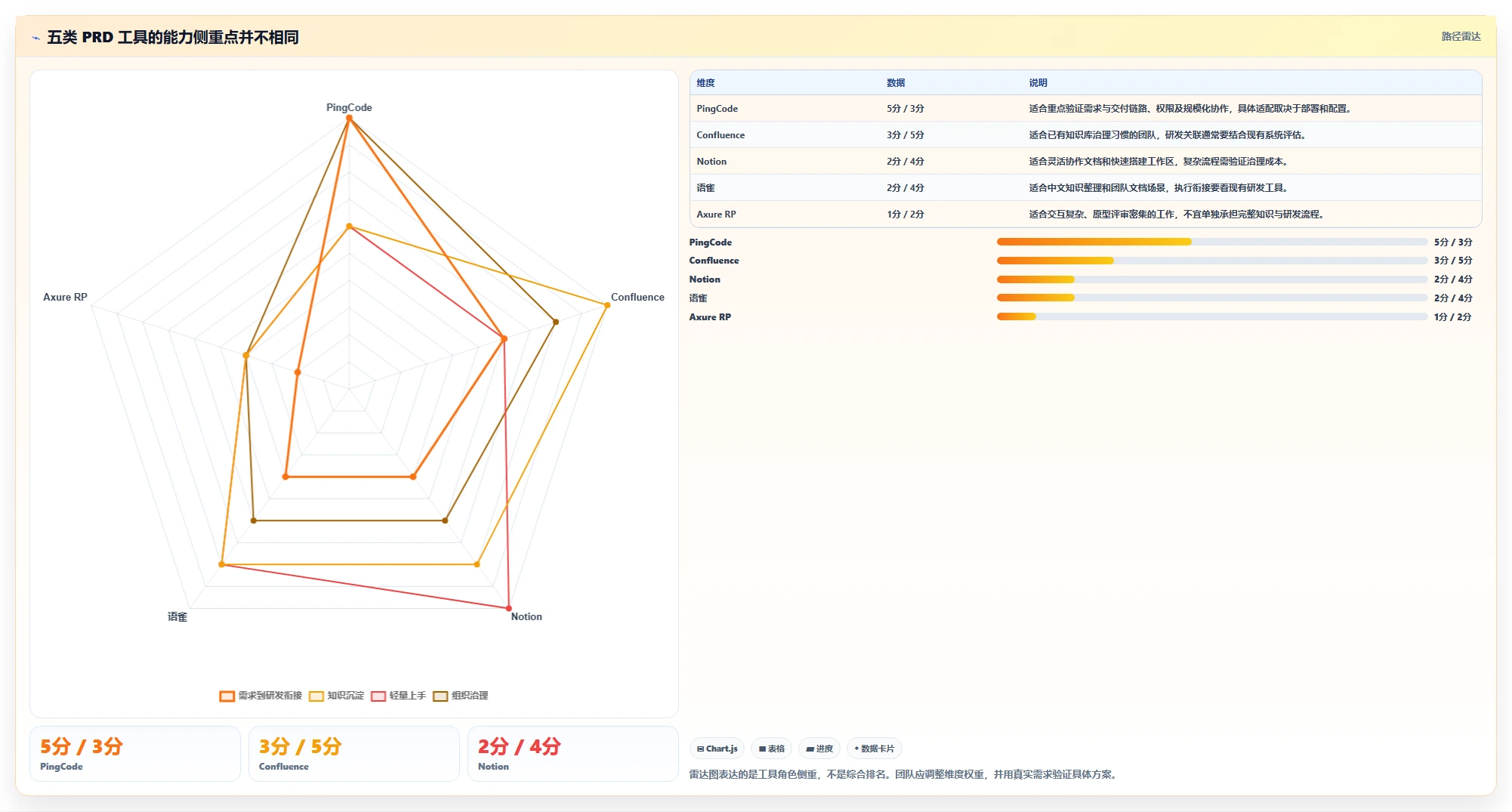Toggle 知识沉淀 dataset in chart legend

pos(336,696)
